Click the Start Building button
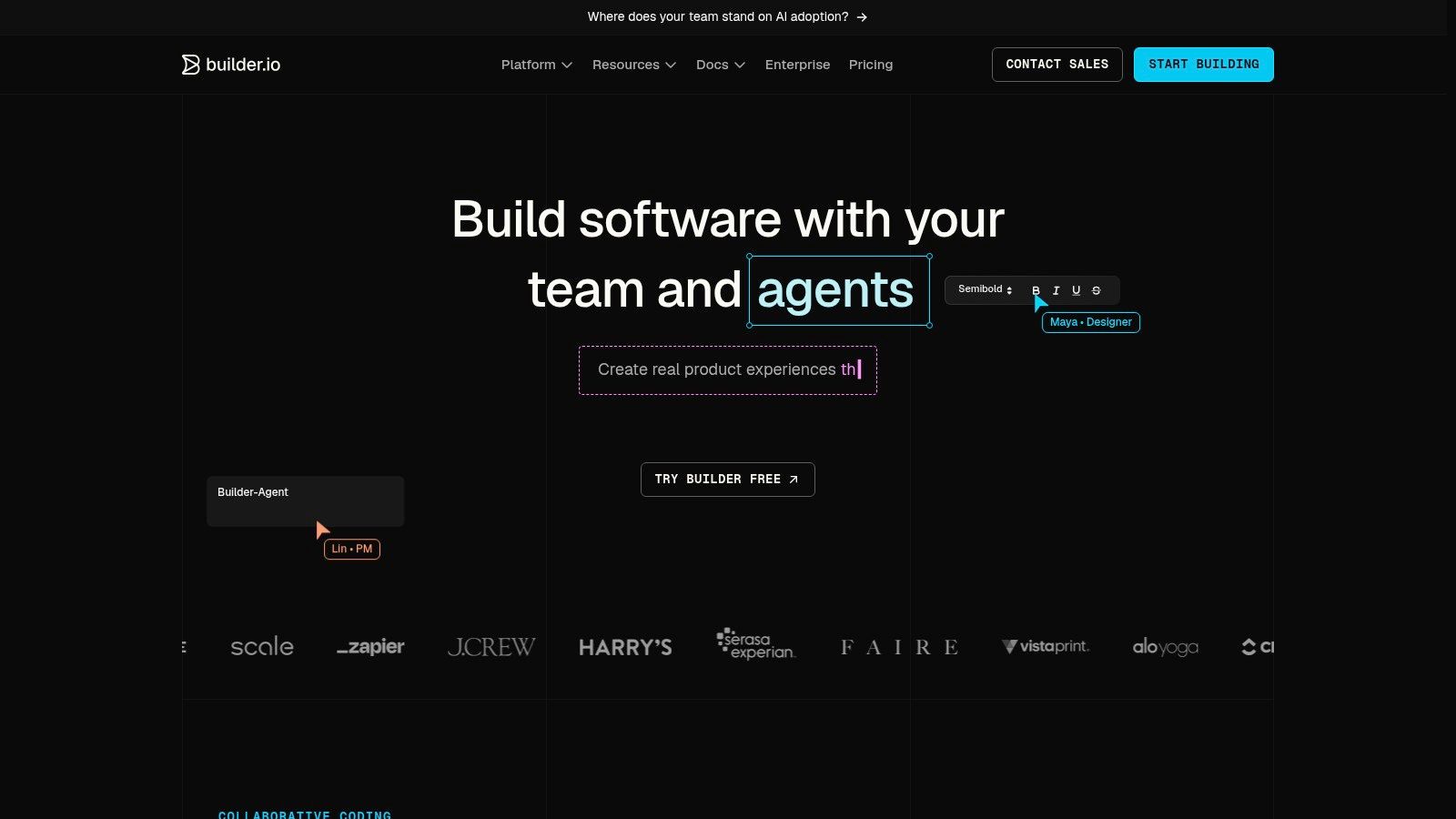Screen dimensions: 1456x819 pyautogui.click(x=1204, y=65)
